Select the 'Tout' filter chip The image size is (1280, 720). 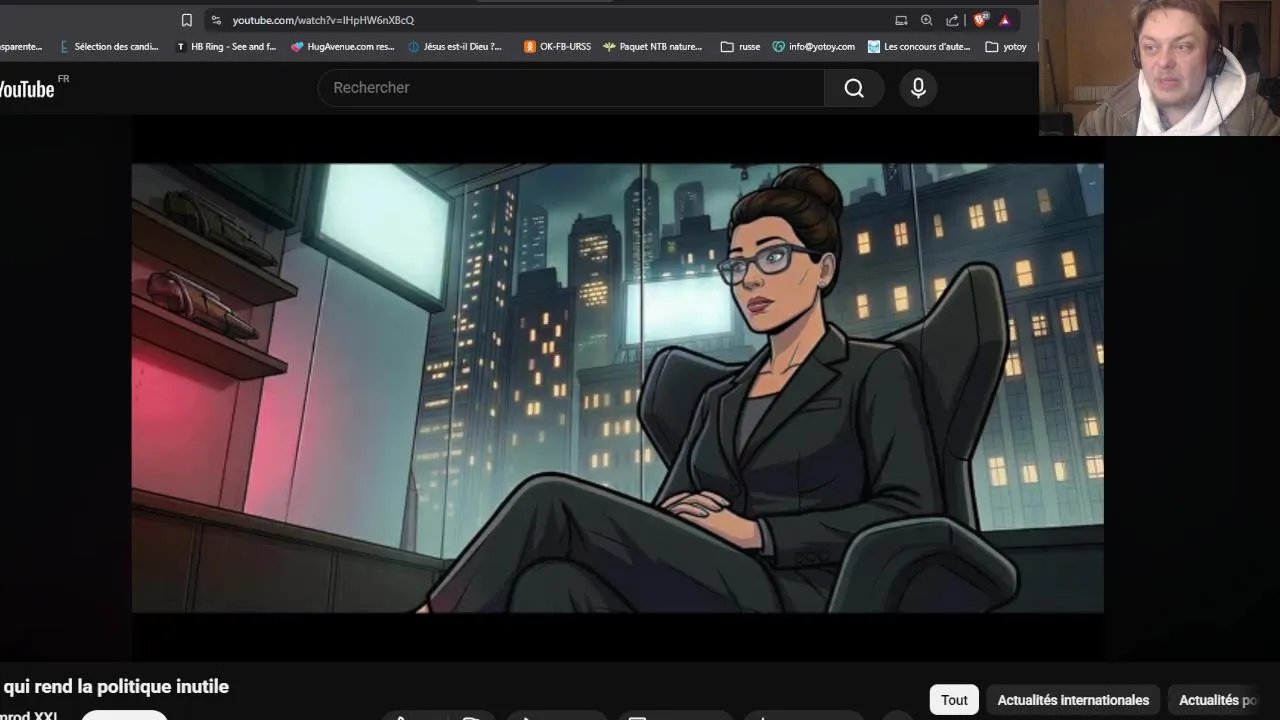coord(954,700)
